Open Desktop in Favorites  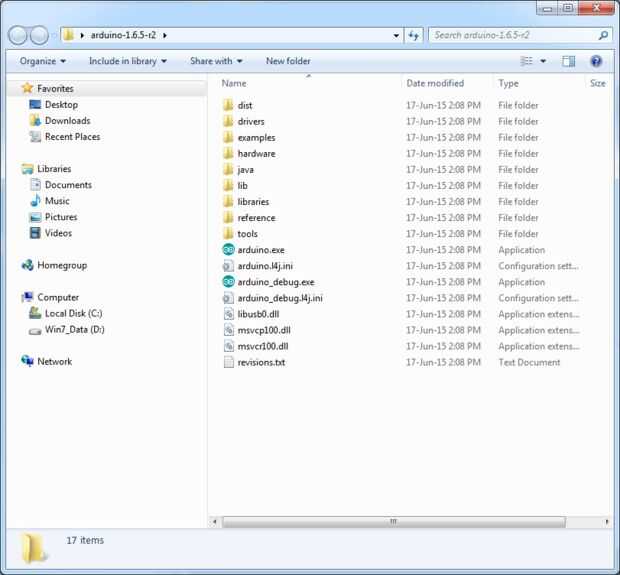point(61,104)
